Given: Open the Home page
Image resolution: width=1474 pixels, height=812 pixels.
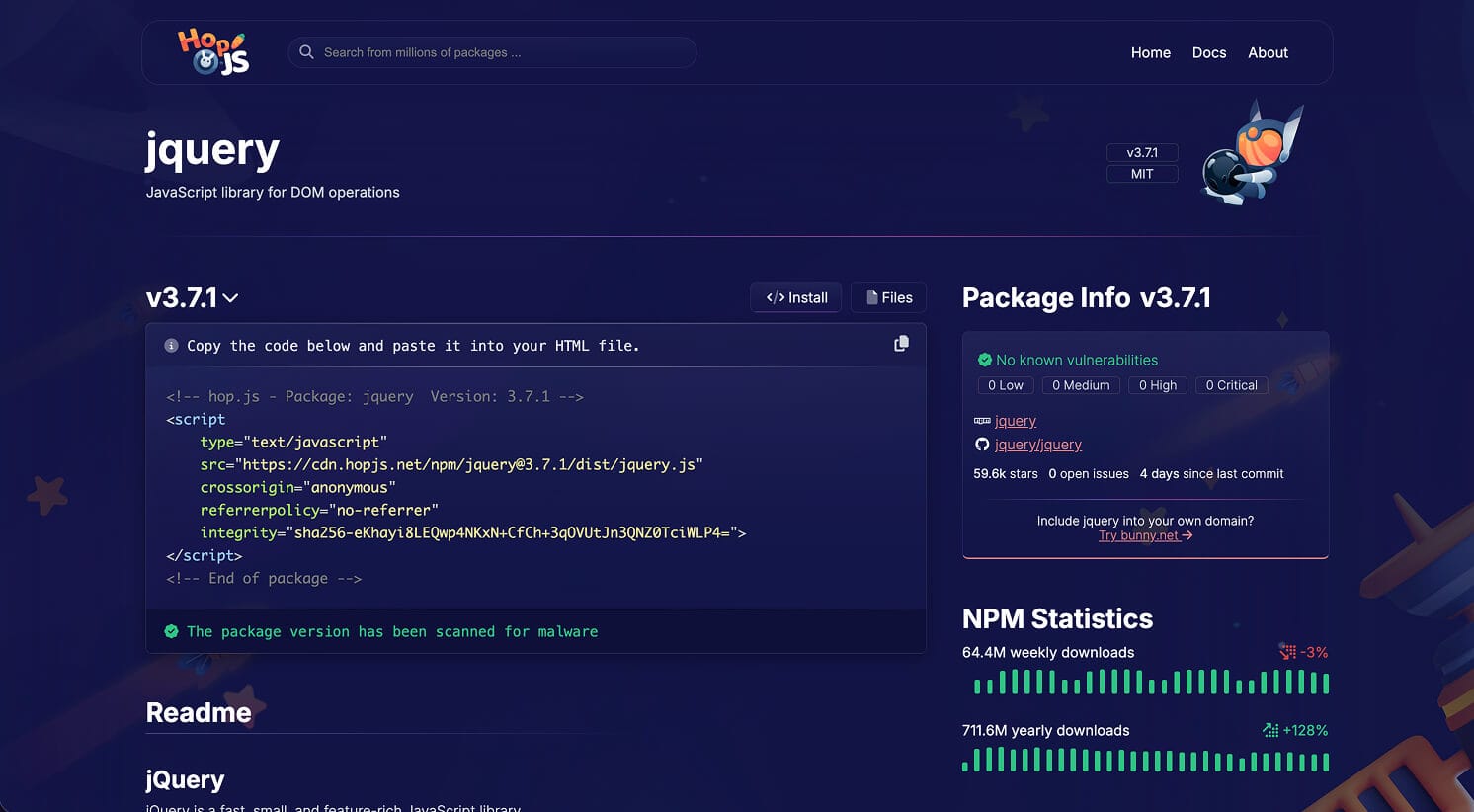Looking at the screenshot, I should (1150, 52).
